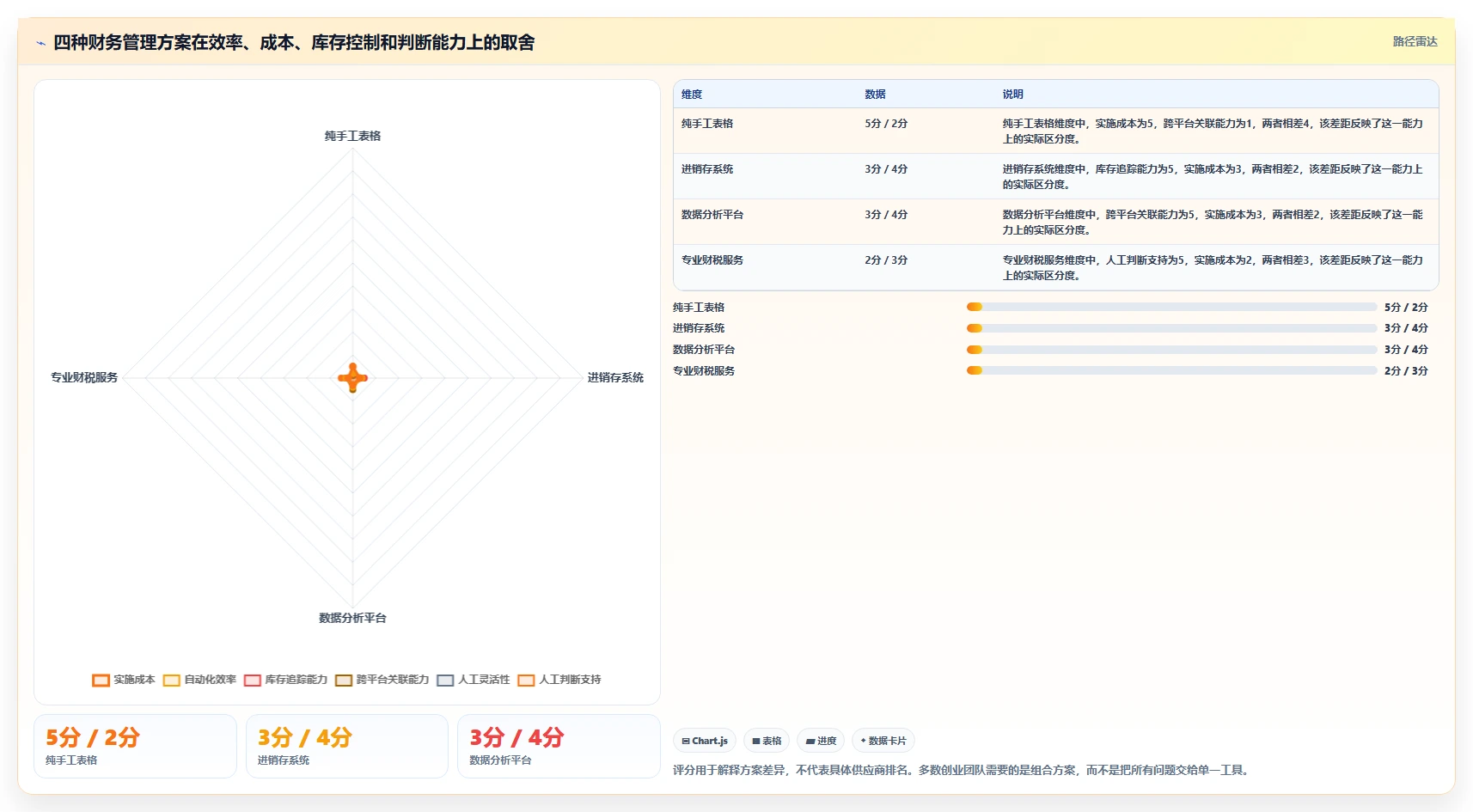Open the 进销存系统 score card

[347, 747]
